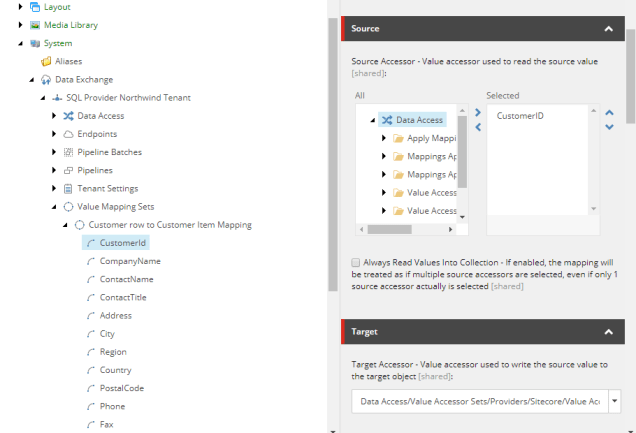The height and width of the screenshot is (433, 636).
Task: Collapse the Target section
Action: coord(609,331)
